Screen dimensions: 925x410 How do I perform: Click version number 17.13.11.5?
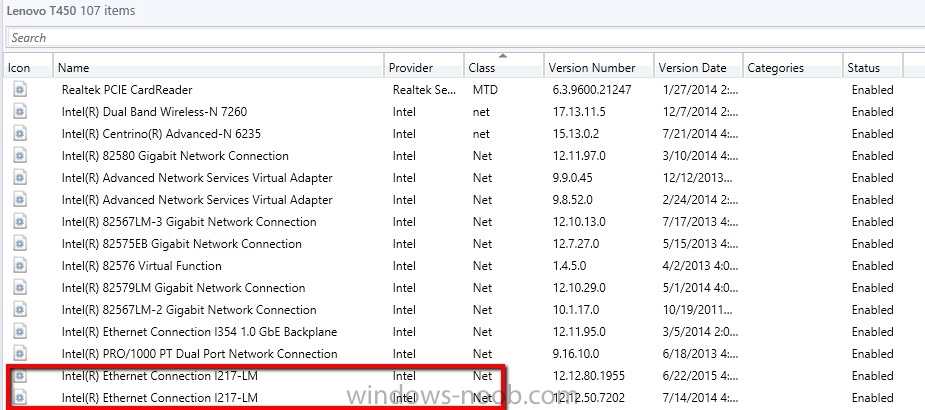[x=579, y=111]
